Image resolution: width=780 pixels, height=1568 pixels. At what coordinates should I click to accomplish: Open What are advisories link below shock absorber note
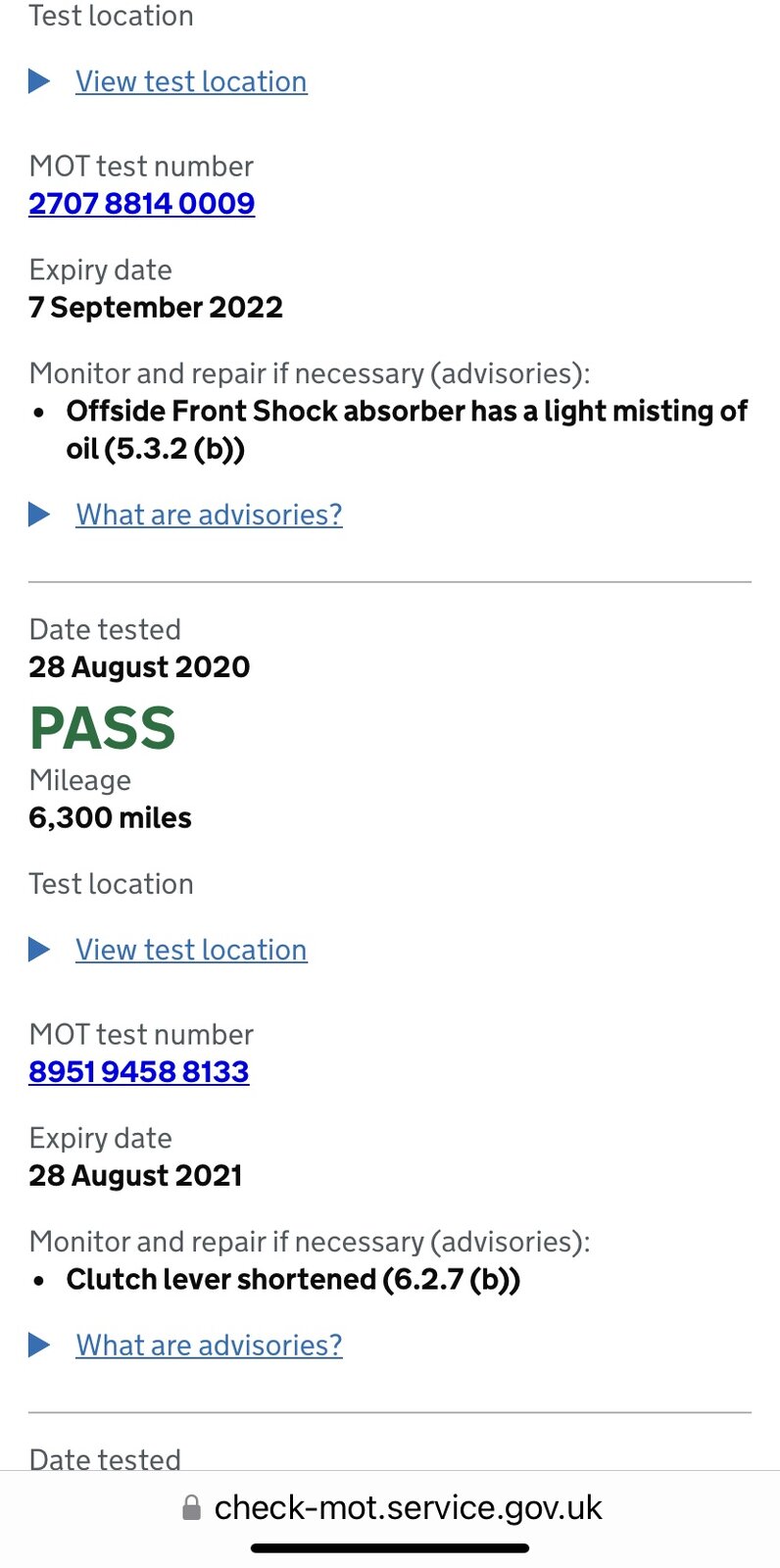pyautogui.click(x=210, y=514)
